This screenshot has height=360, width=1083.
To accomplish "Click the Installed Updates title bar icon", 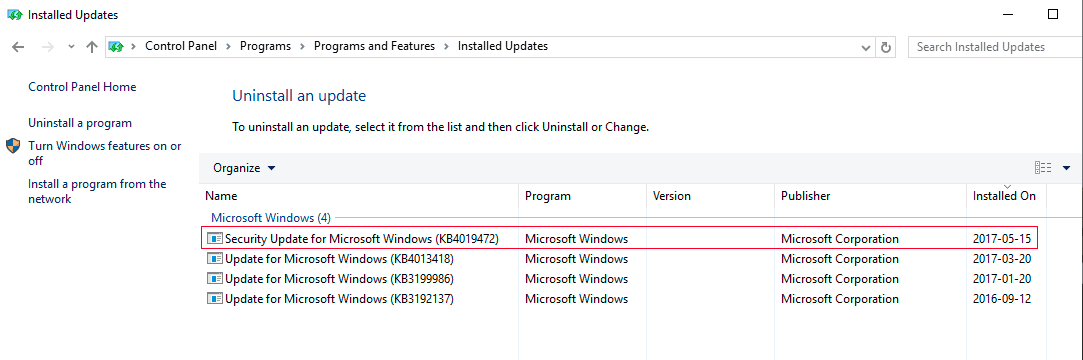I will [x=15, y=15].
